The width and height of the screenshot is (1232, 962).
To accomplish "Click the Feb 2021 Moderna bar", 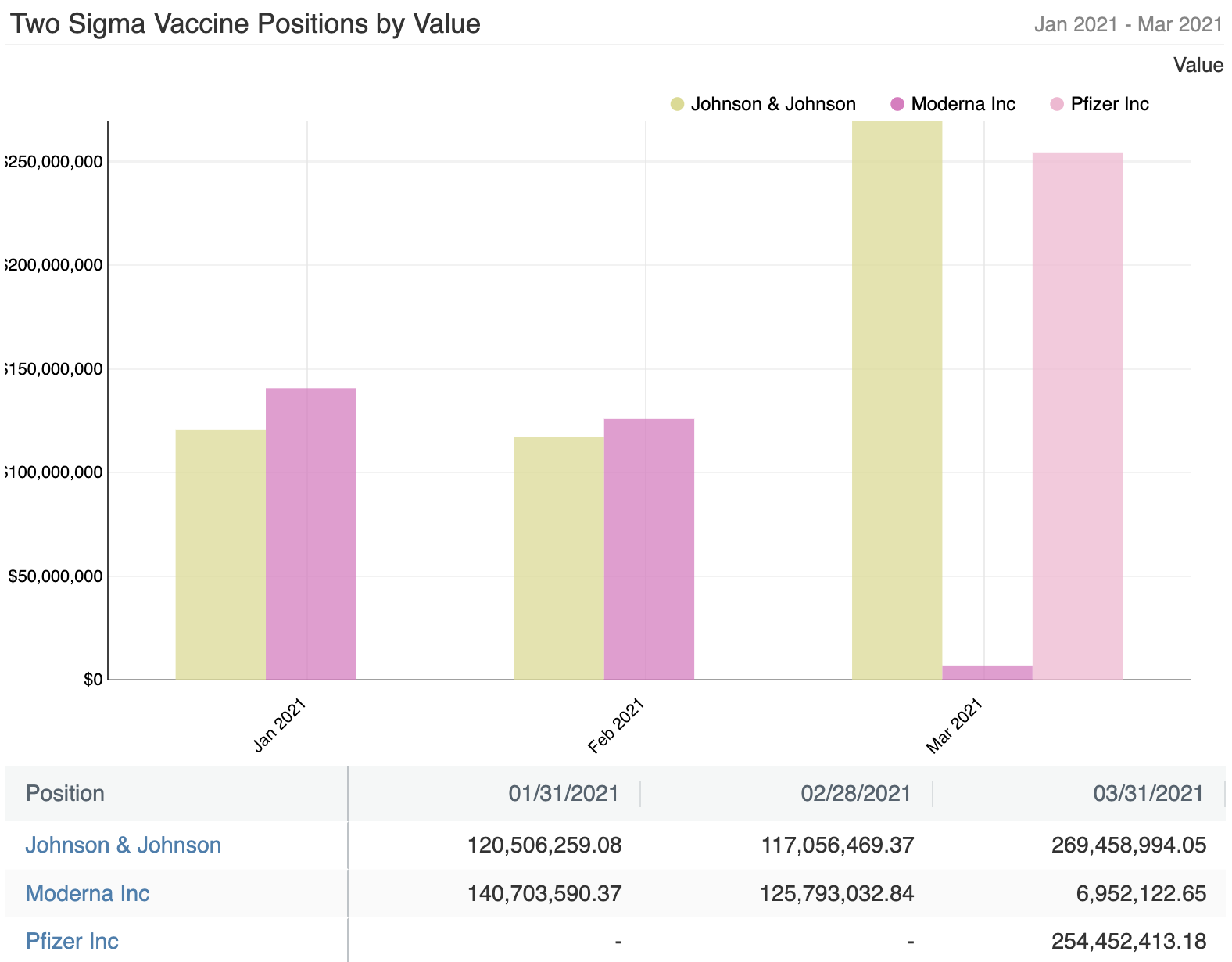I will pos(649,549).
